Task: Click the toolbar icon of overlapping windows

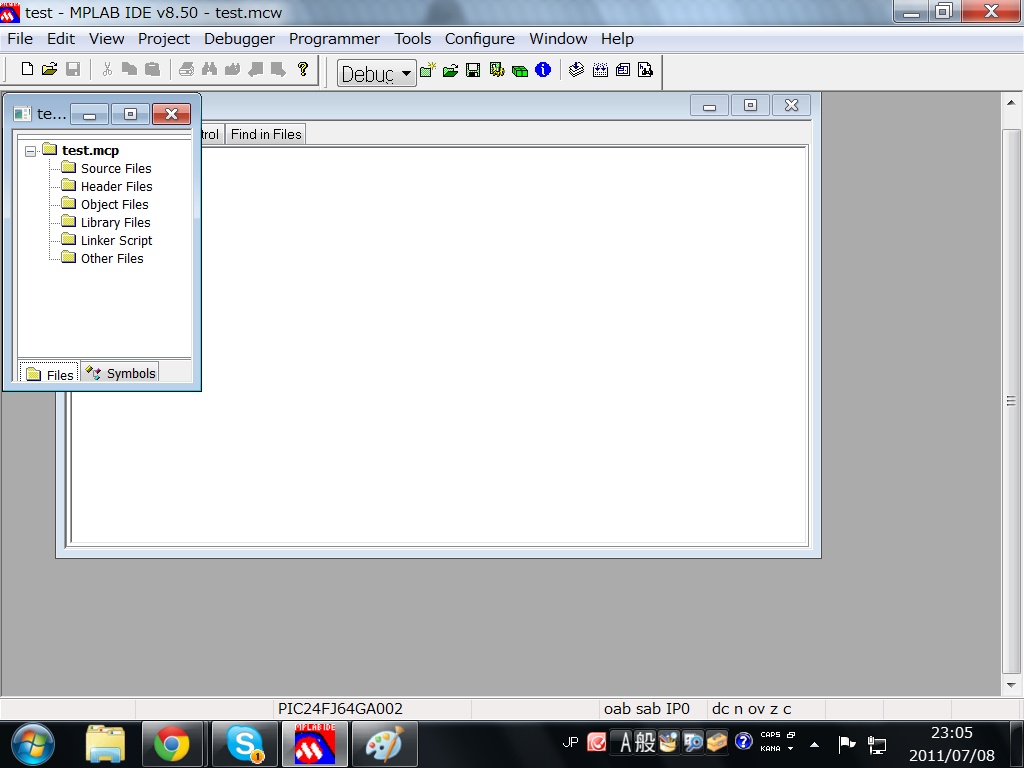Action: (x=623, y=69)
